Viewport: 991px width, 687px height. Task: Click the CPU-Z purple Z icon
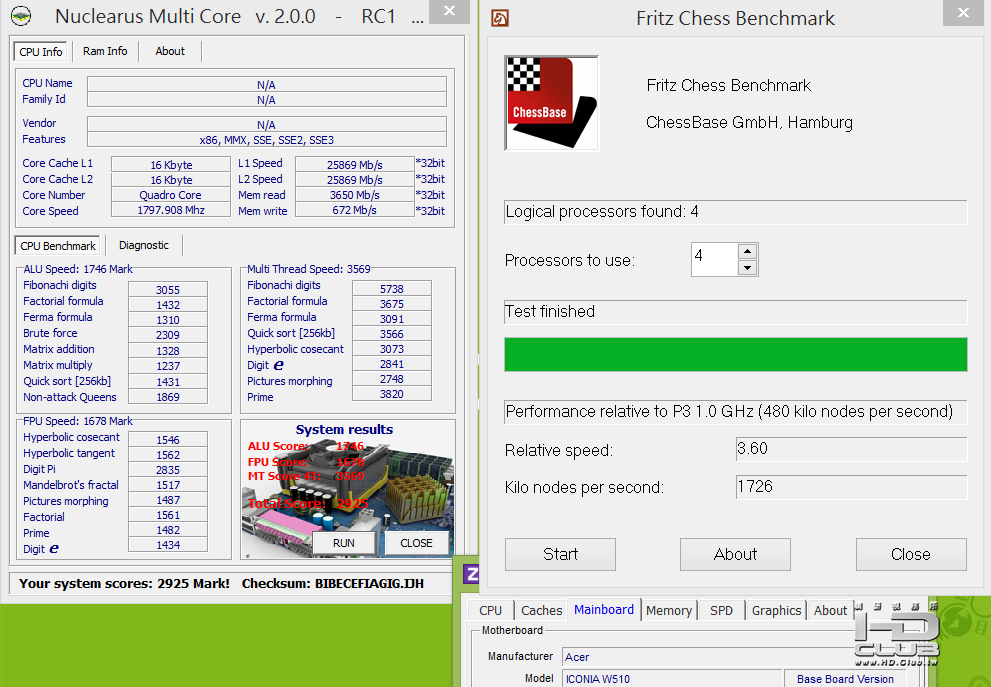[x=471, y=574]
